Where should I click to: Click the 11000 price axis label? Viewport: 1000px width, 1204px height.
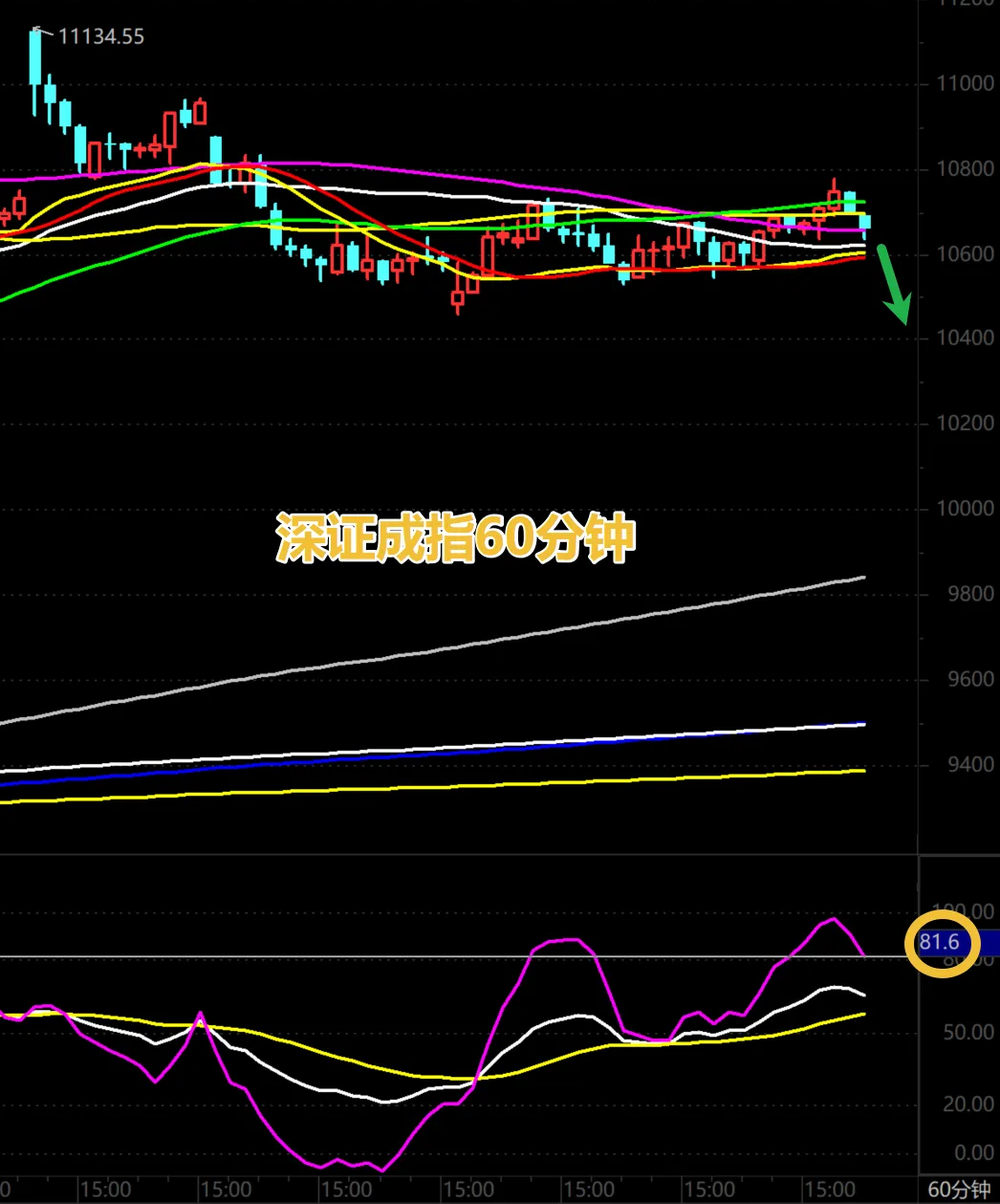965,84
